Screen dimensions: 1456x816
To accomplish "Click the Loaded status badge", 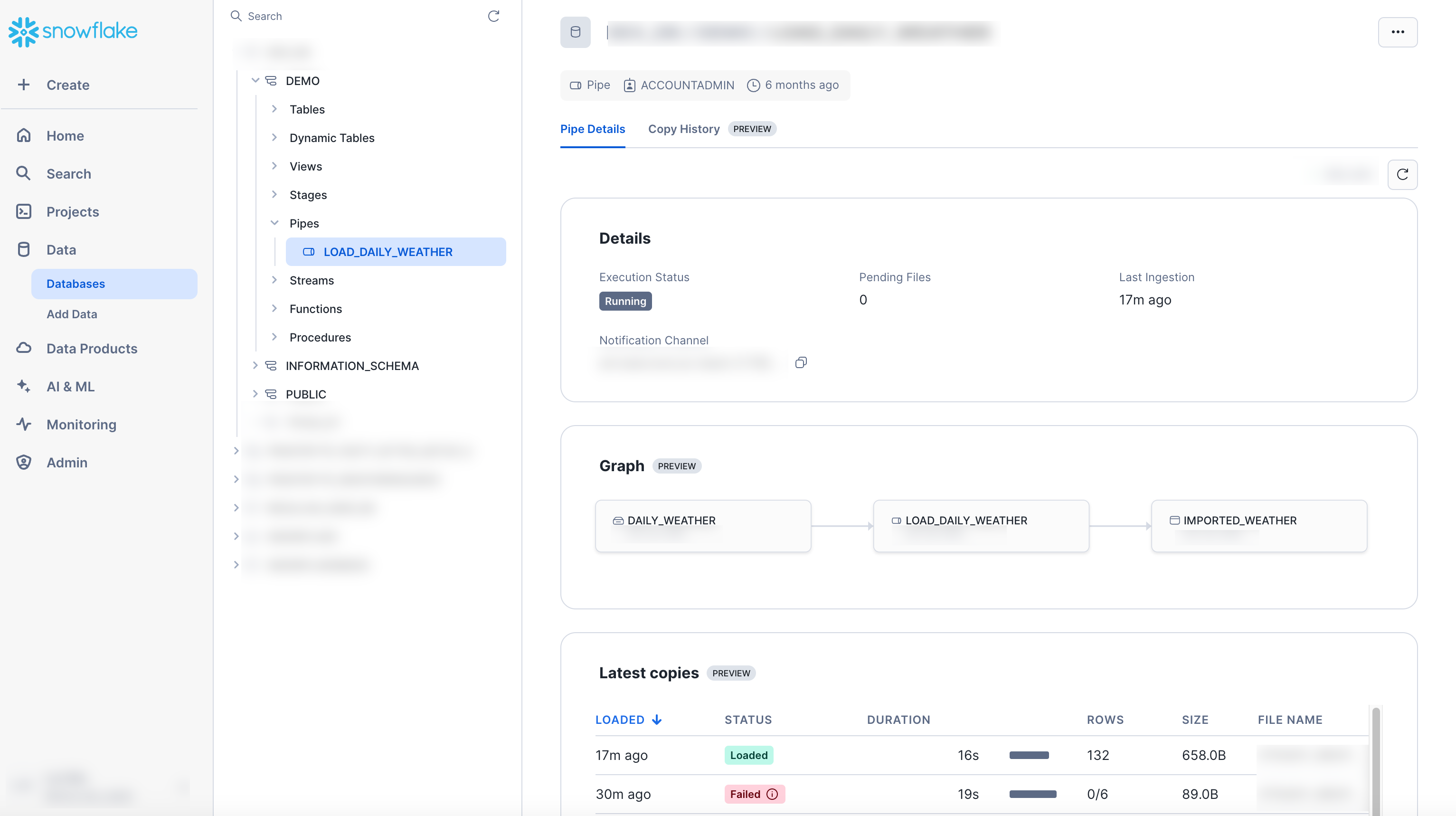I will click(749, 755).
